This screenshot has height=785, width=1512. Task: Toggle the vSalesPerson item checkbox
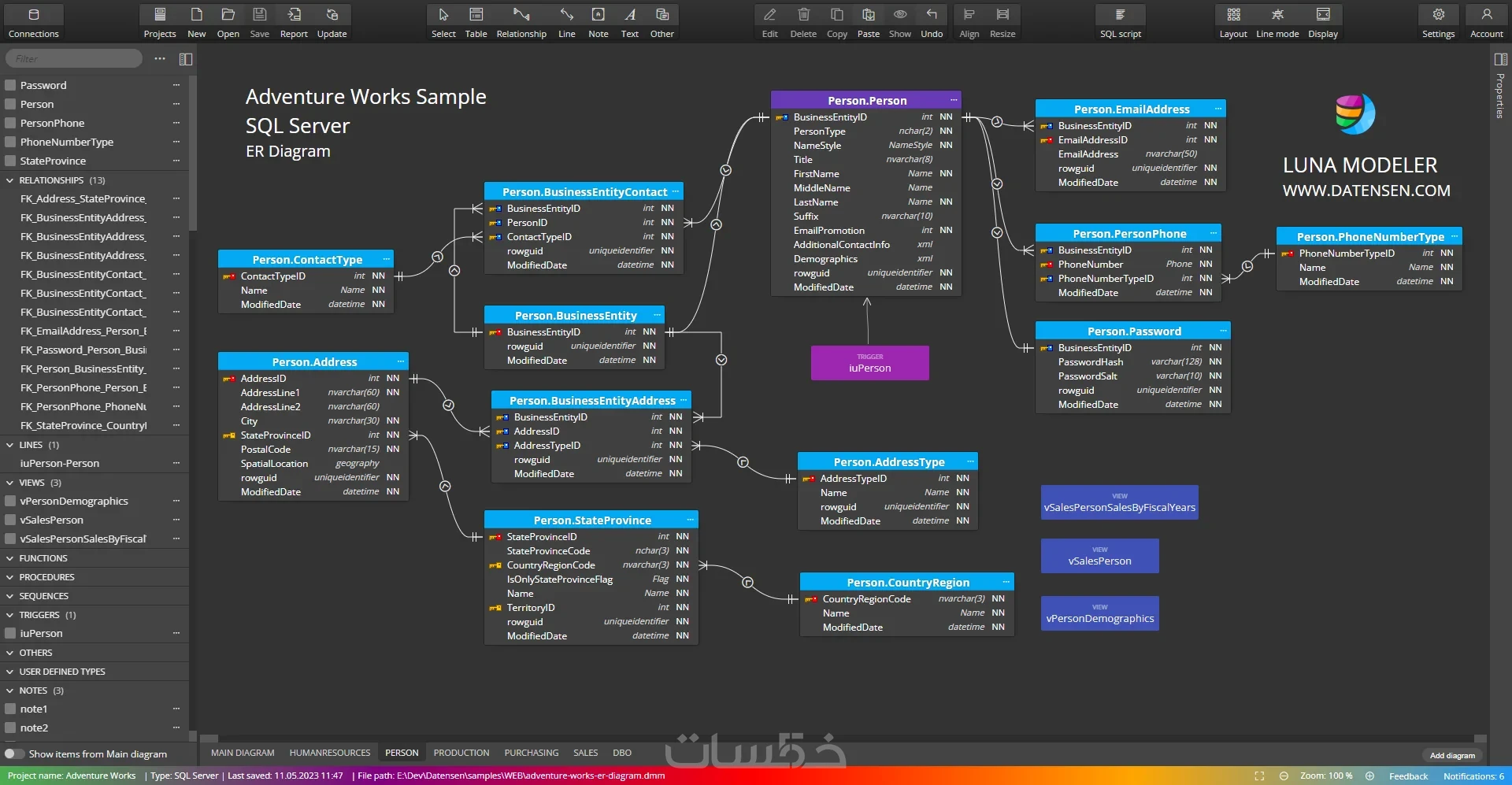(x=10, y=520)
